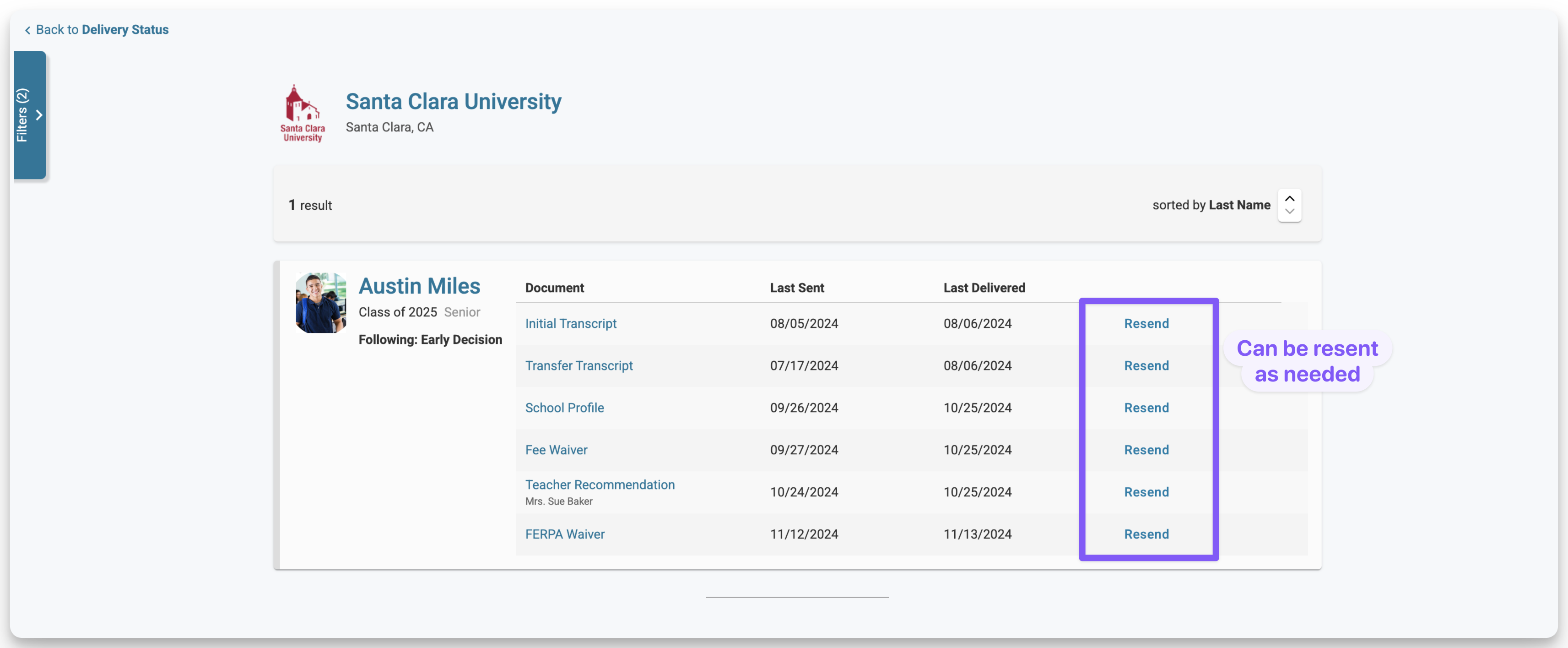Select the 07/17/2024 last sent date
Image resolution: width=1568 pixels, height=648 pixels.
pos(804,365)
